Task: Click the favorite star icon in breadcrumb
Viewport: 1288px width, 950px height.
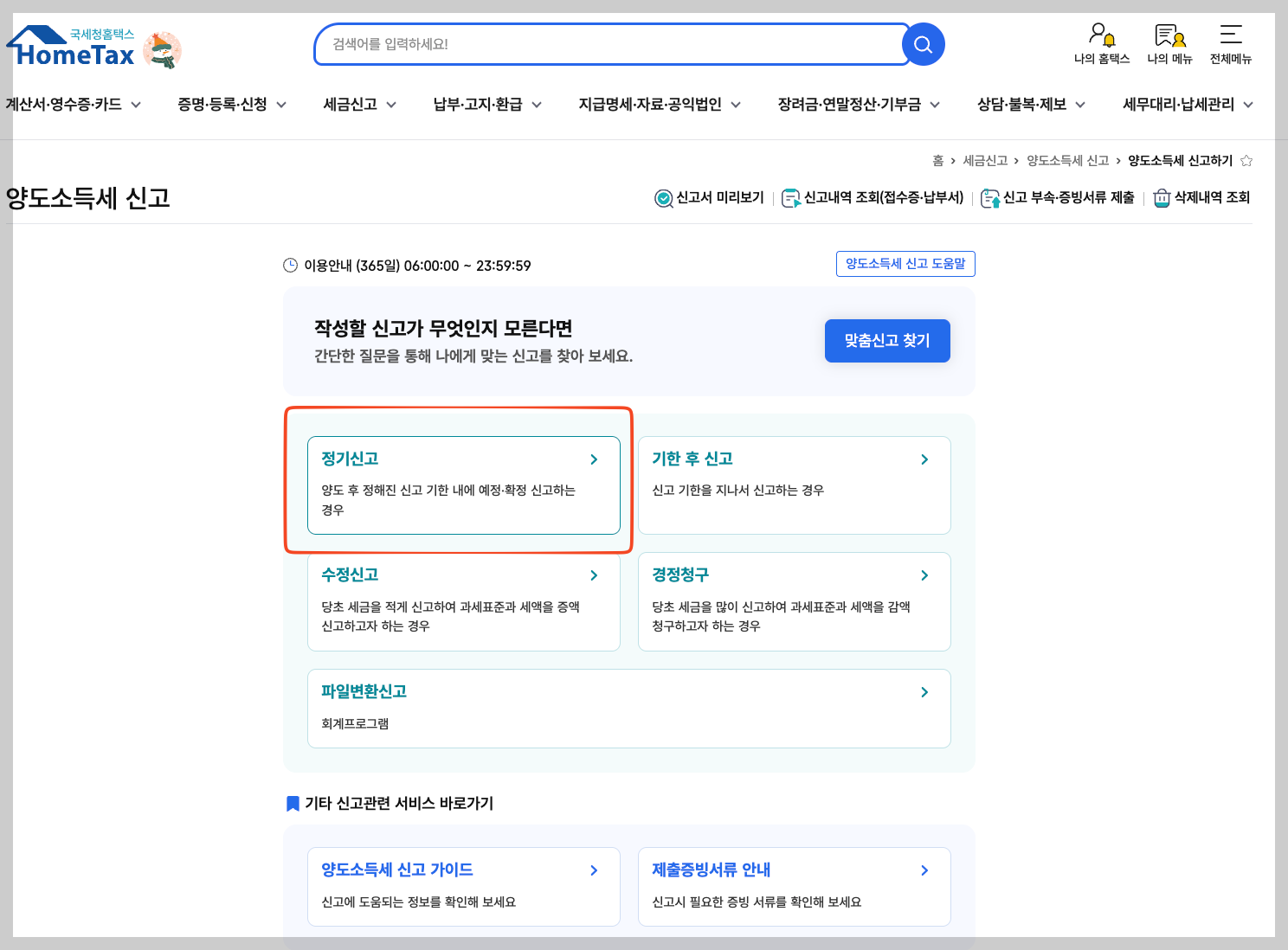Action: click(1246, 161)
